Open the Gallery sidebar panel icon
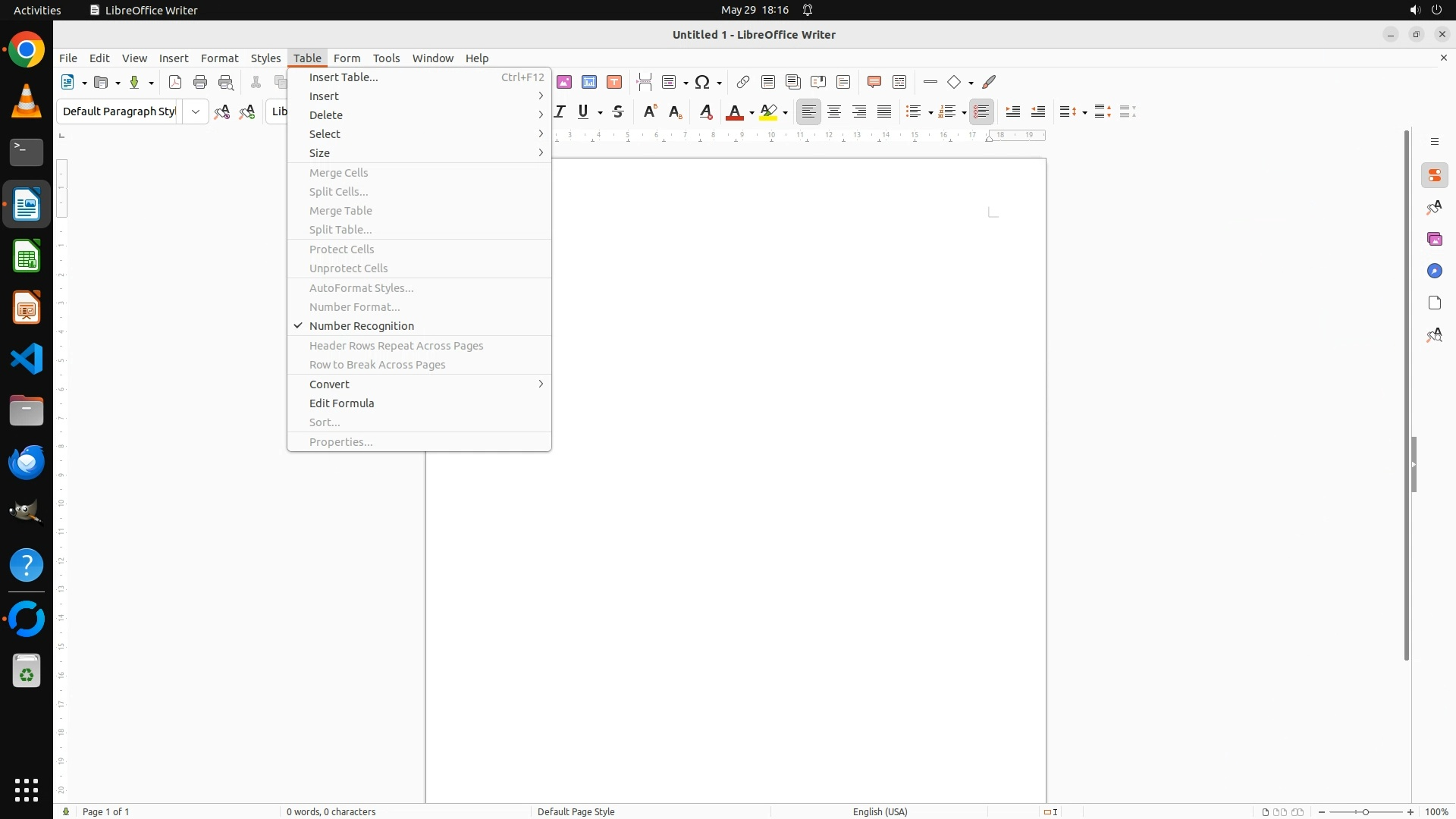The width and height of the screenshot is (1456, 819). point(1434,239)
